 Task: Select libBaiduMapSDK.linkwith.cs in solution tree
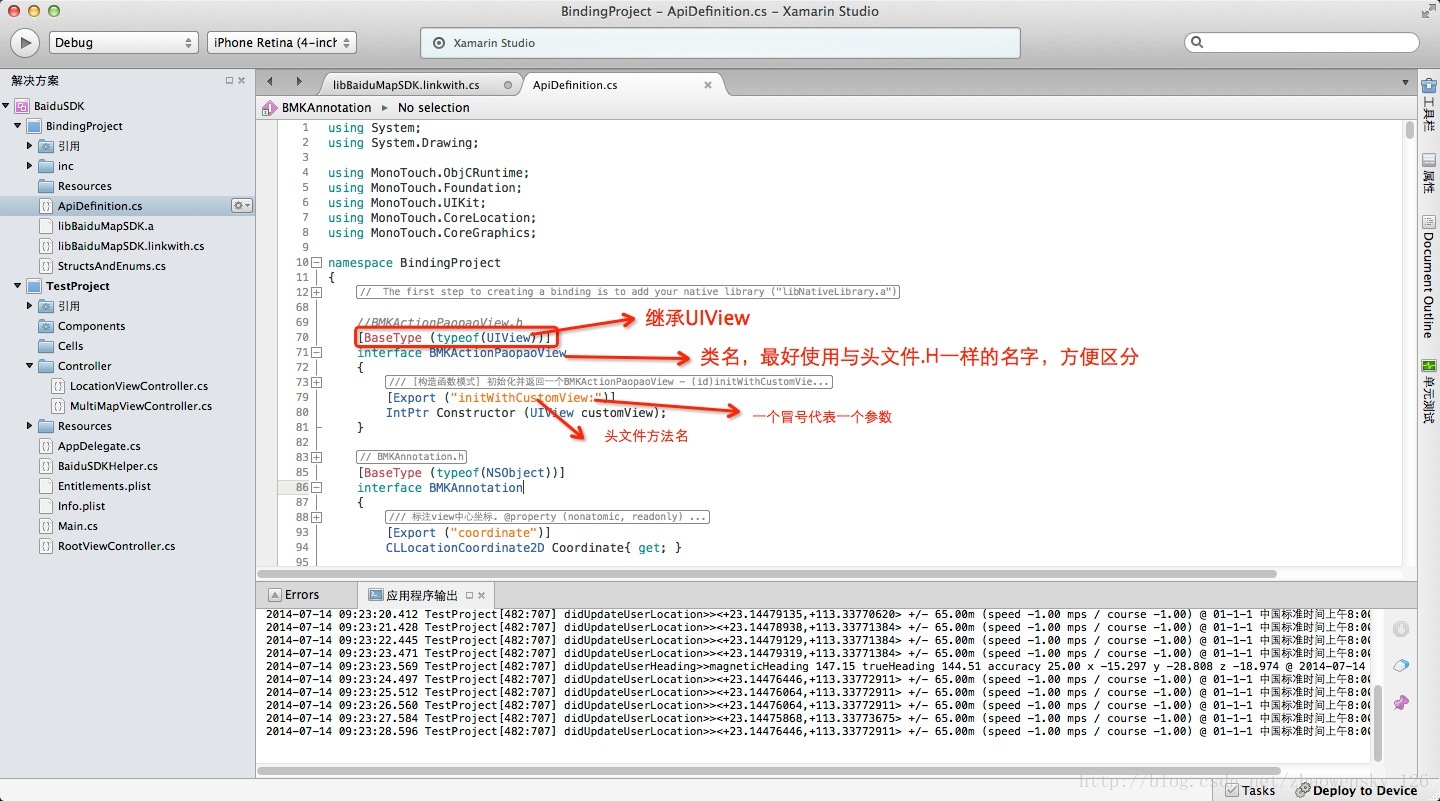(131, 246)
